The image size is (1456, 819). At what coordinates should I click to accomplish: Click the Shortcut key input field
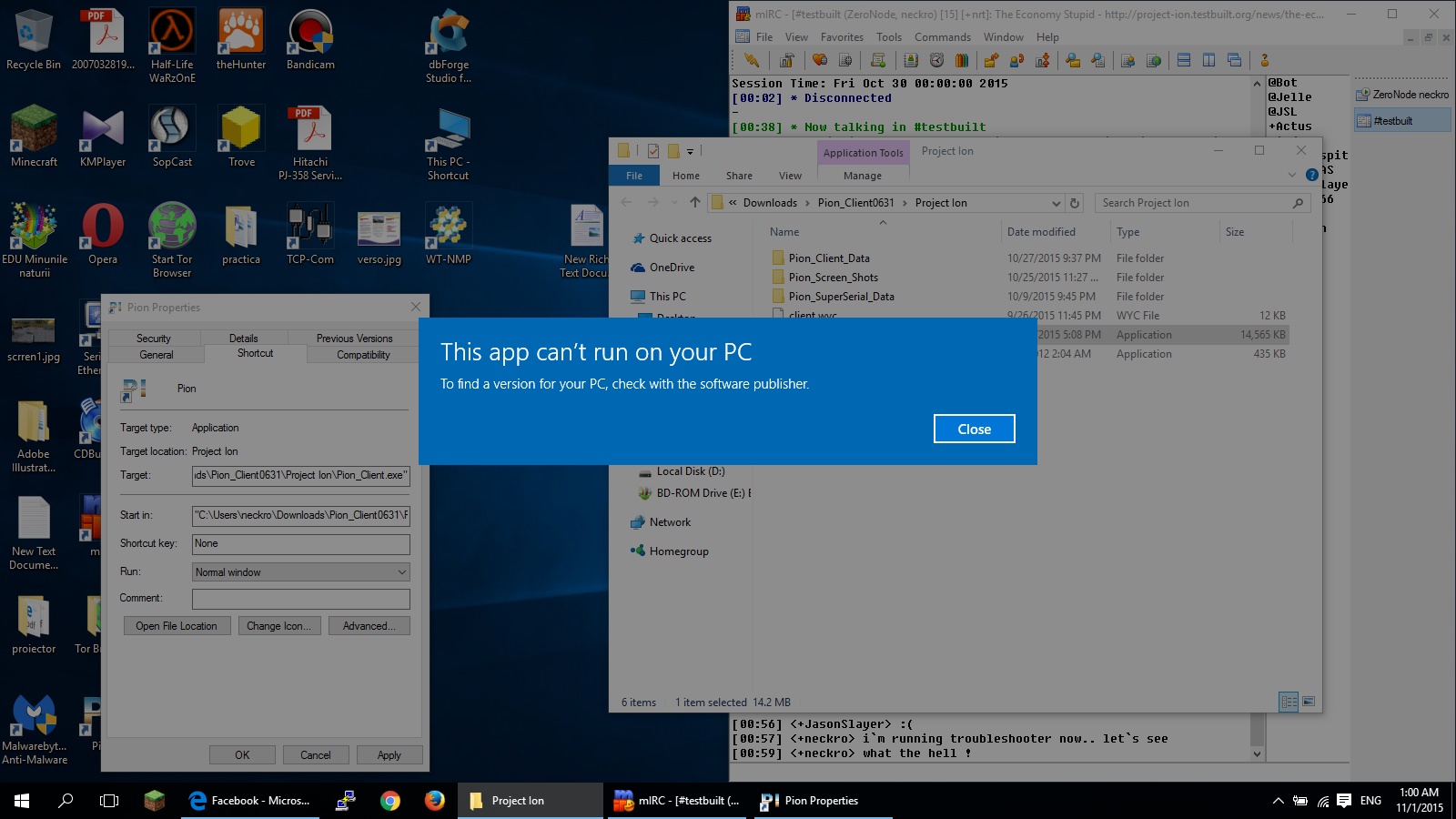[301, 543]
